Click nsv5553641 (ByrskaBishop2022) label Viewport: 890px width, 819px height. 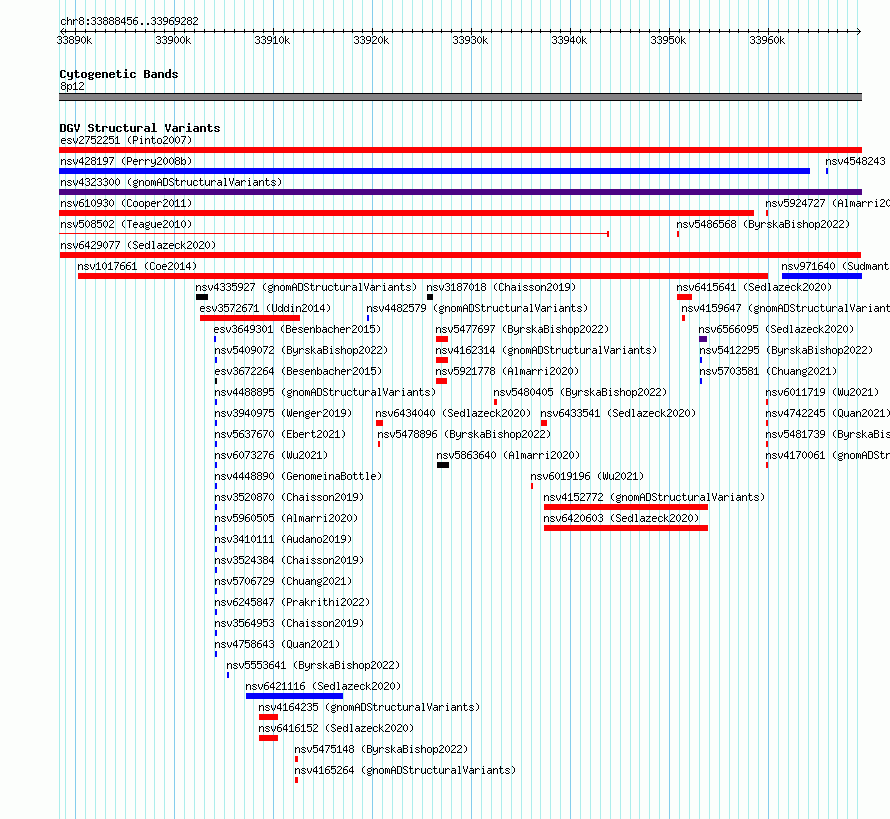click(313, 665)
